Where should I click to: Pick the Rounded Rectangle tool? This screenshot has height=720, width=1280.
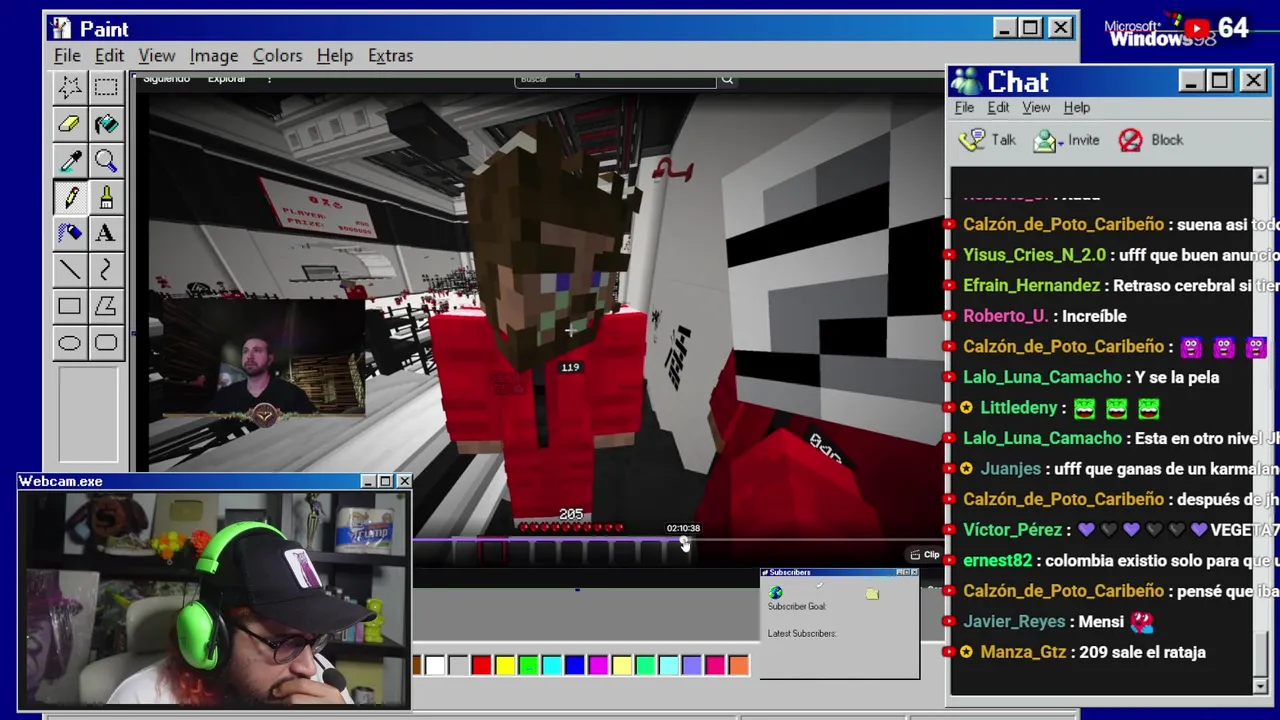(x=105, y=344)
